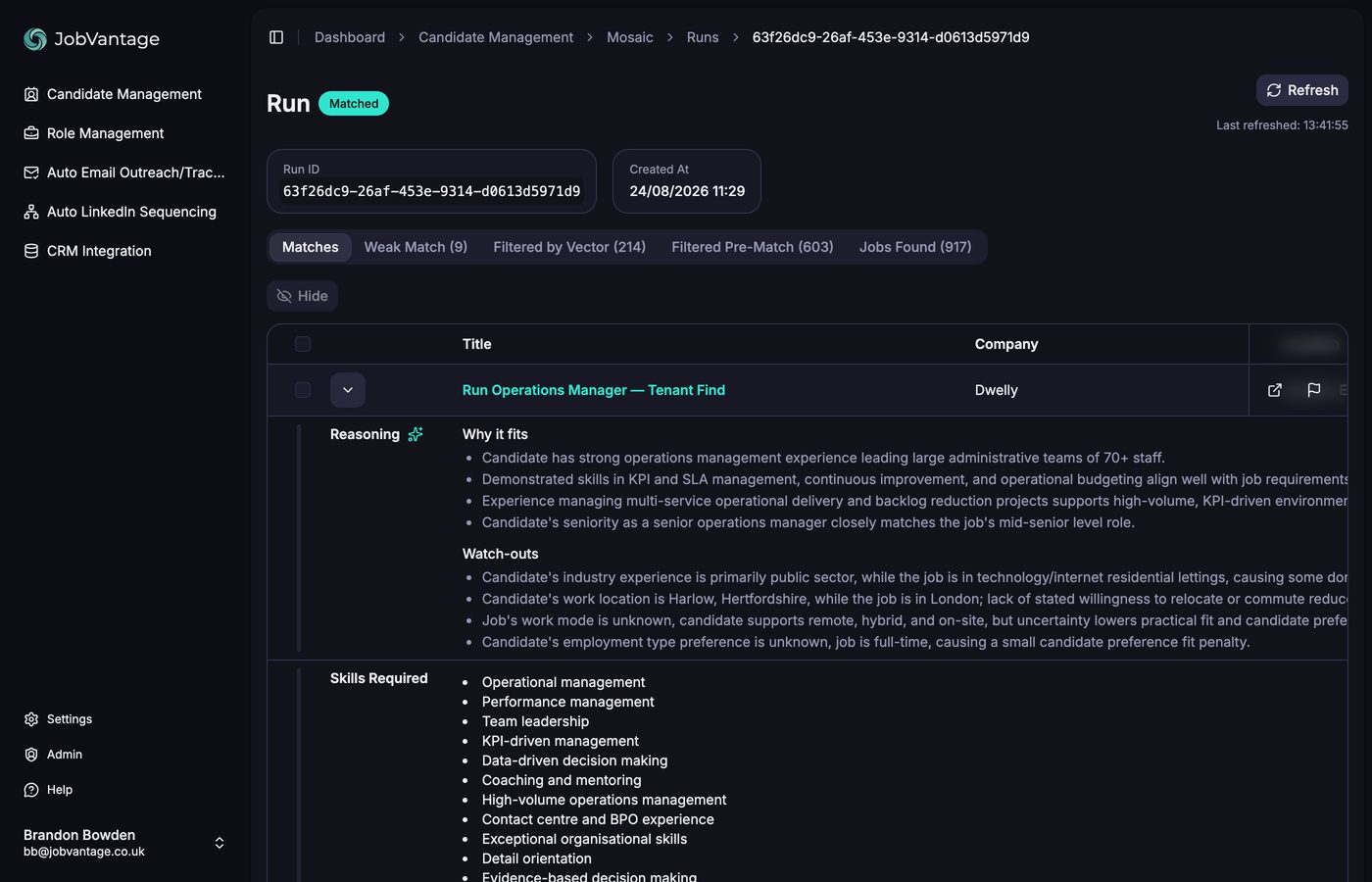Screen dimensions: 1372x882
Task: Go to Candidate Management breadcrumb
Action: point(496,37)
